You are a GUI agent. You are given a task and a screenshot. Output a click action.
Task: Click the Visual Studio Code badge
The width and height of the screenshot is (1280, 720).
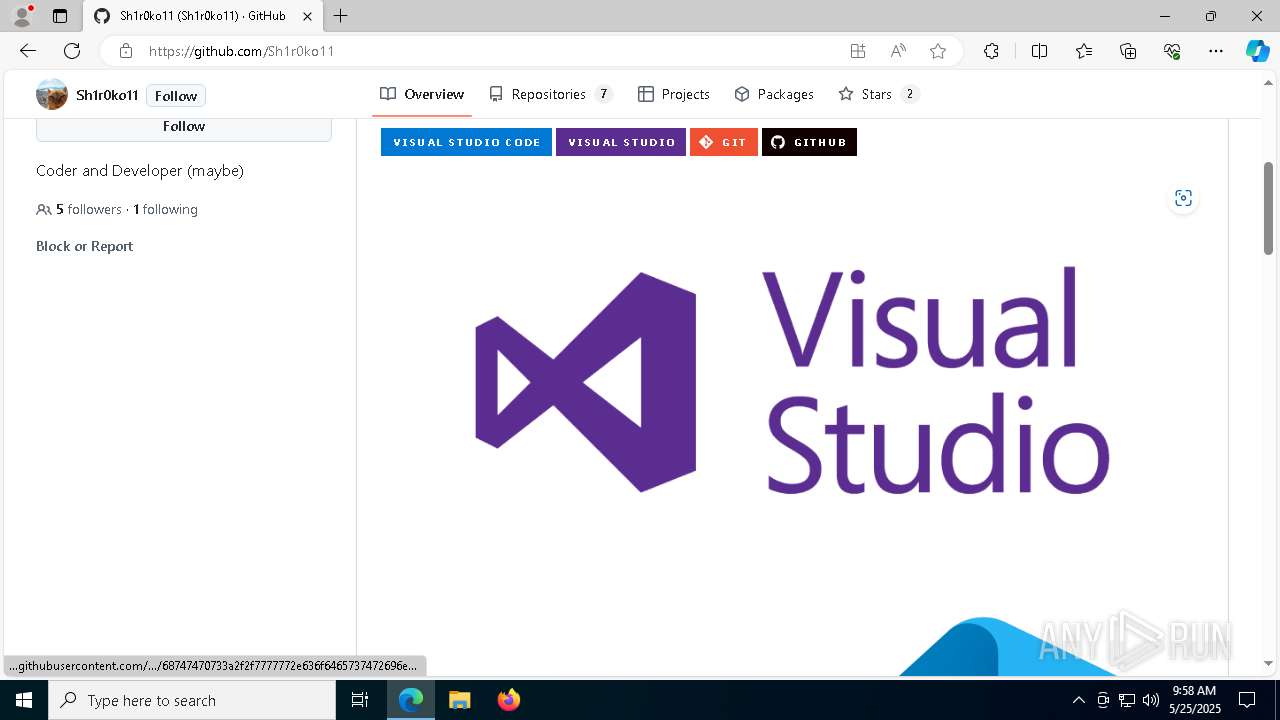pyautogui.click(x=466, y=142)
